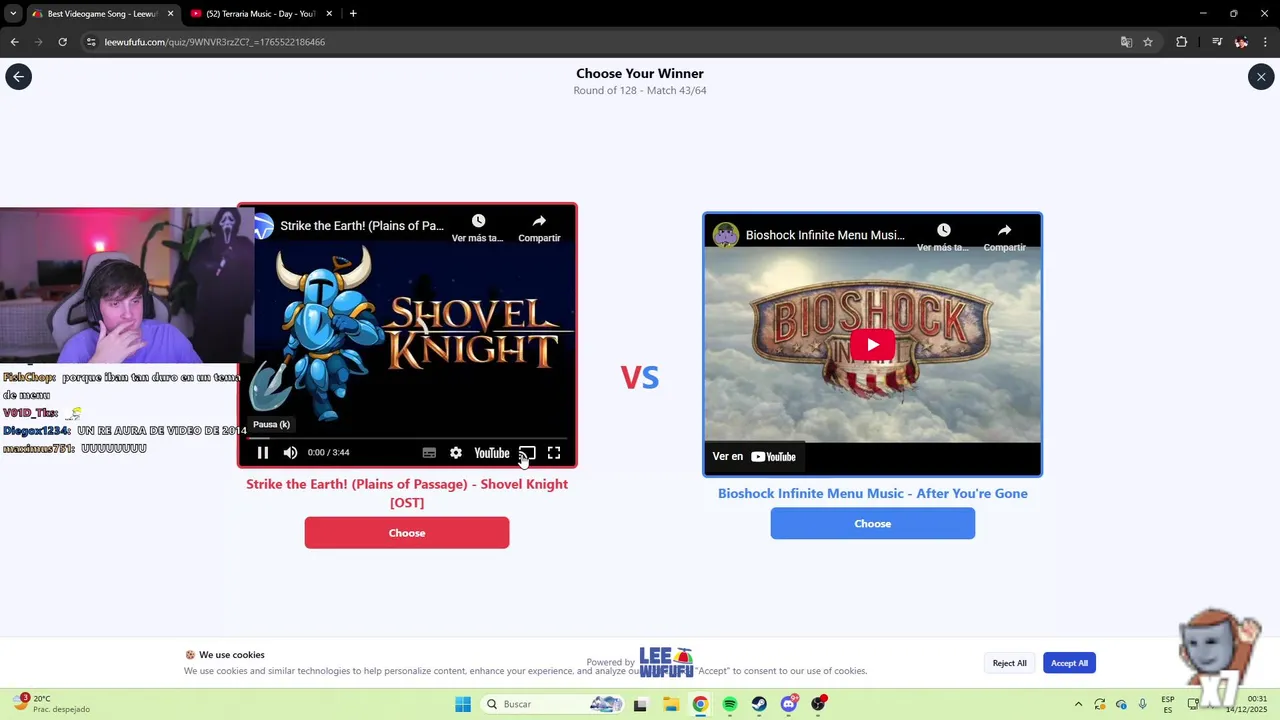Screen dimensions: 1280x720
Task: Bookmark this page with the star
Action: pos(1148,42)
